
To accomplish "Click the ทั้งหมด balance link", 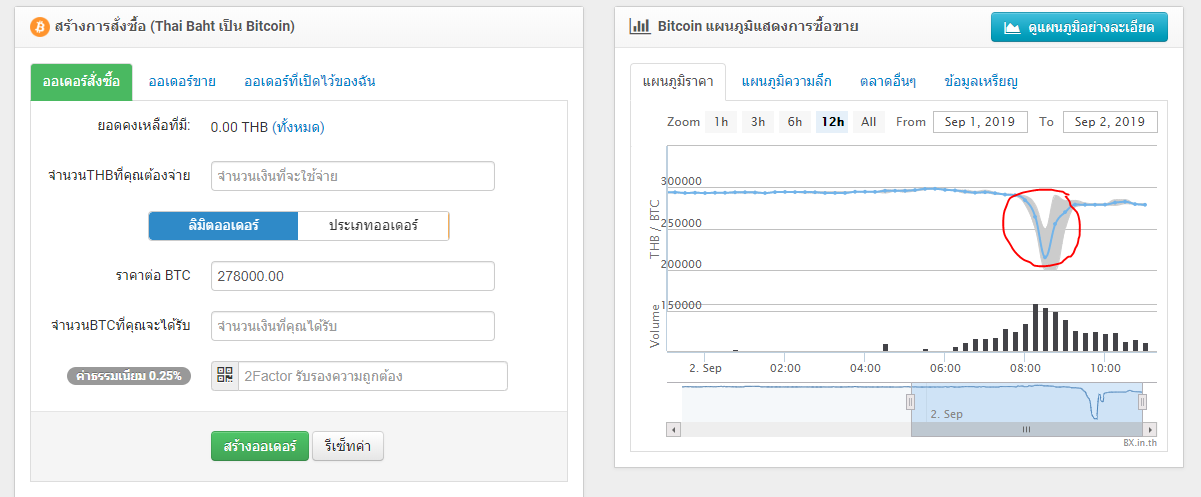I will click(x=298, y=127).
